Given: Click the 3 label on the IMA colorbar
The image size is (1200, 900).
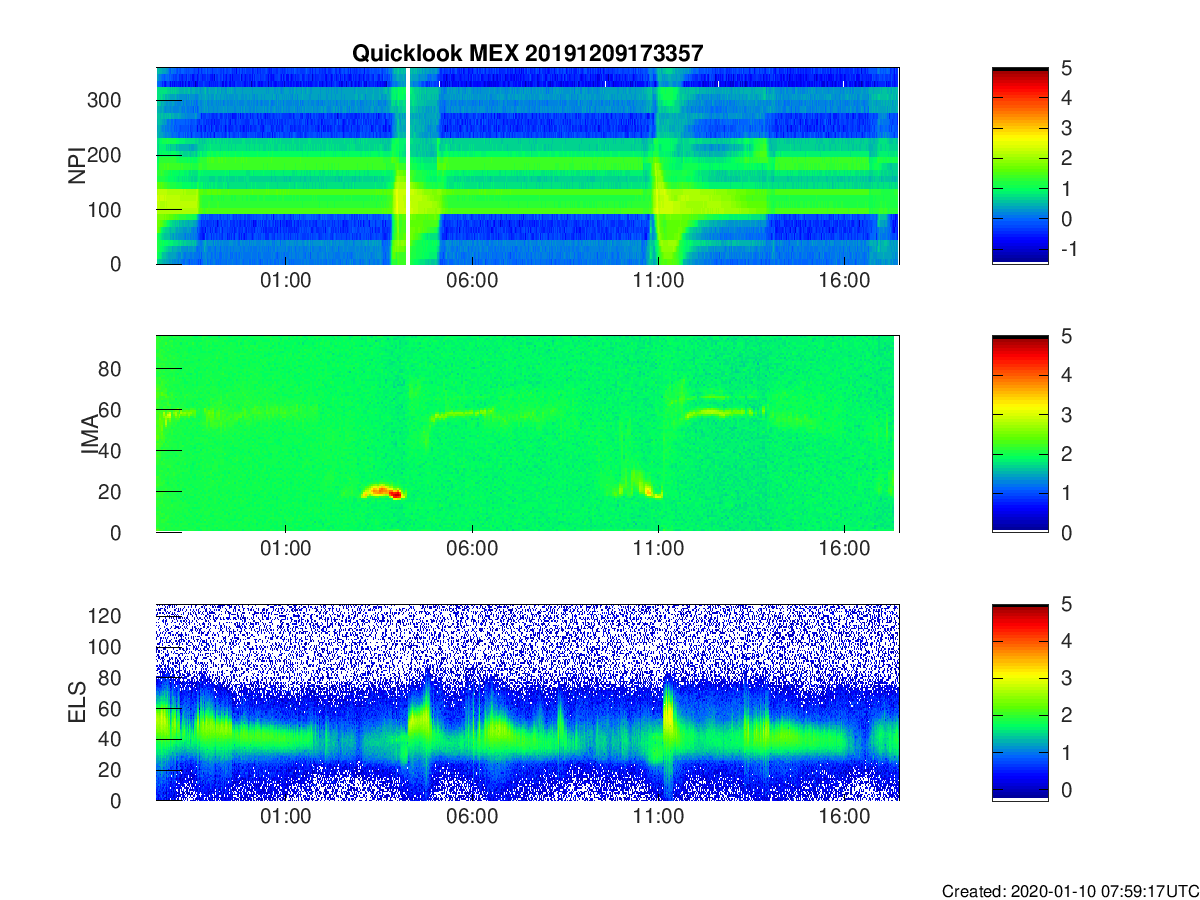Looking at the screenshot, I should [1065, 415].
